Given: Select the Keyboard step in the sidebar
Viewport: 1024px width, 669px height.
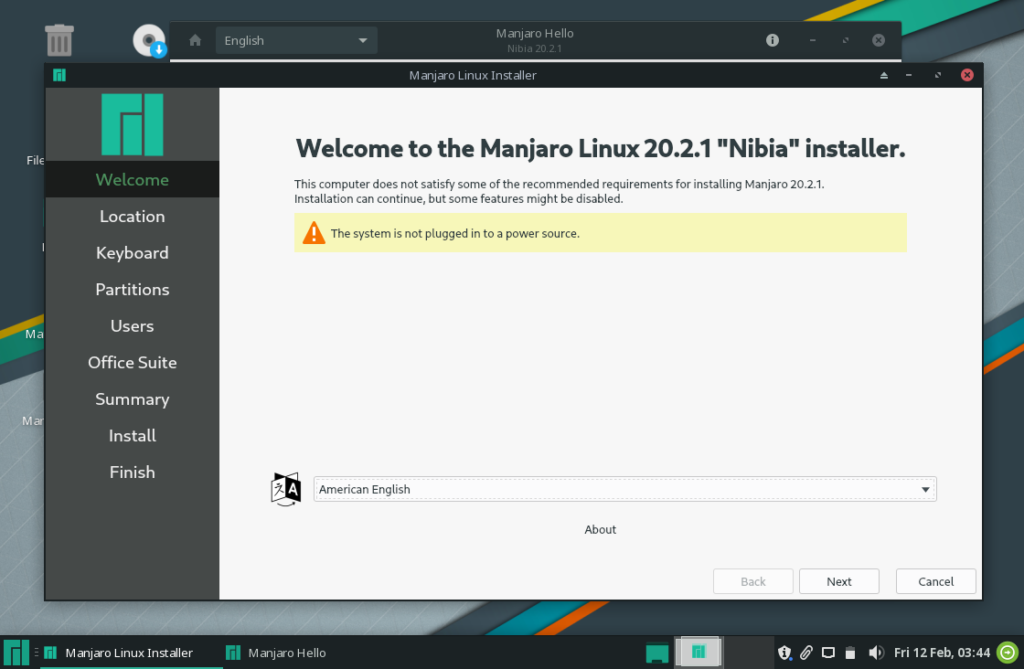Looking at the screenshot, I should (133, 253).
